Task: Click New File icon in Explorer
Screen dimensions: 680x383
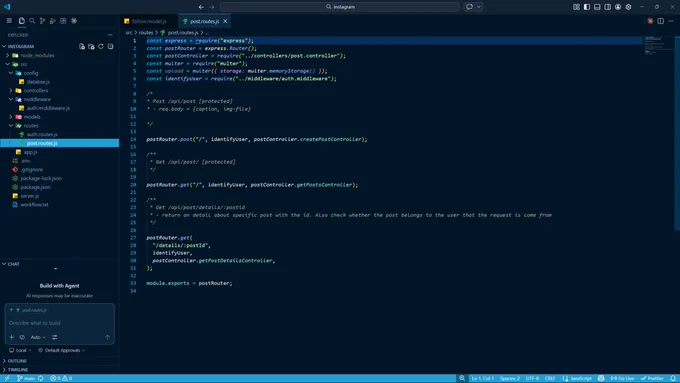Action: 82,46
